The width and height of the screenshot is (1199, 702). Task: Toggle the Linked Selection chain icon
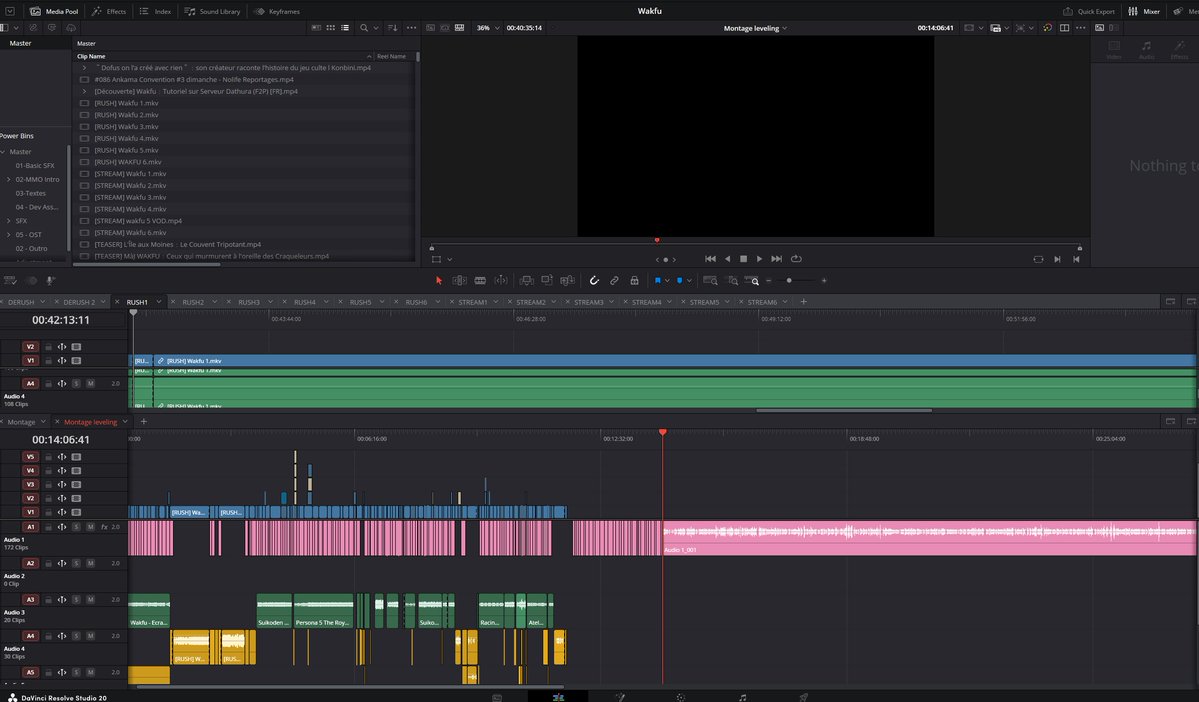[x=614, y=281]
